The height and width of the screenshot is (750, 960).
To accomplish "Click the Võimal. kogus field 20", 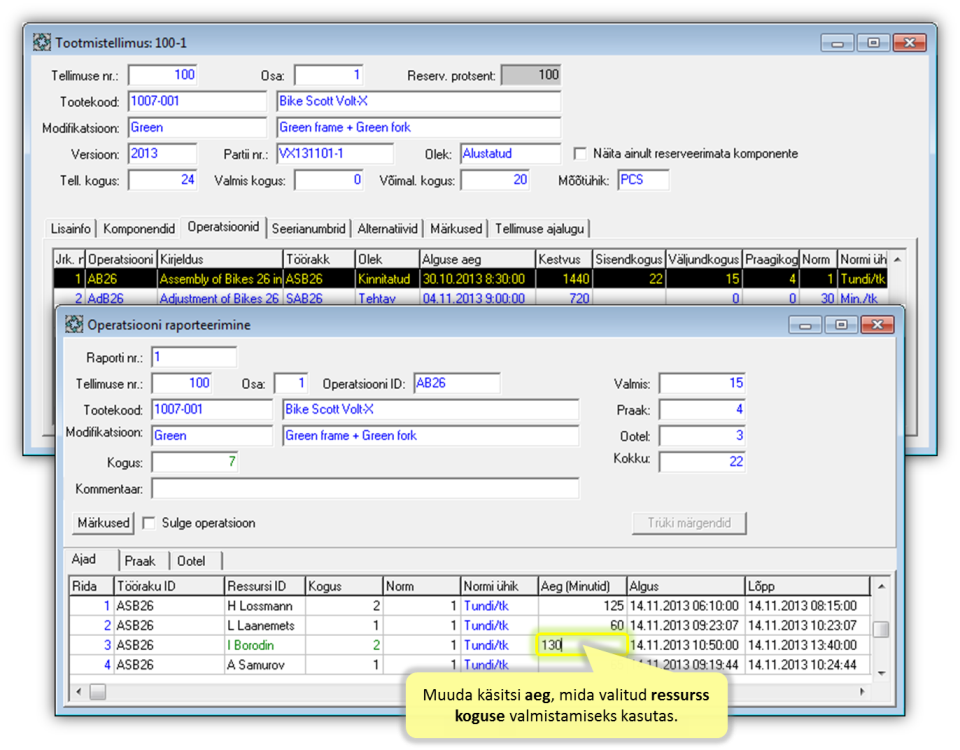I will click(x=495, y=179).
